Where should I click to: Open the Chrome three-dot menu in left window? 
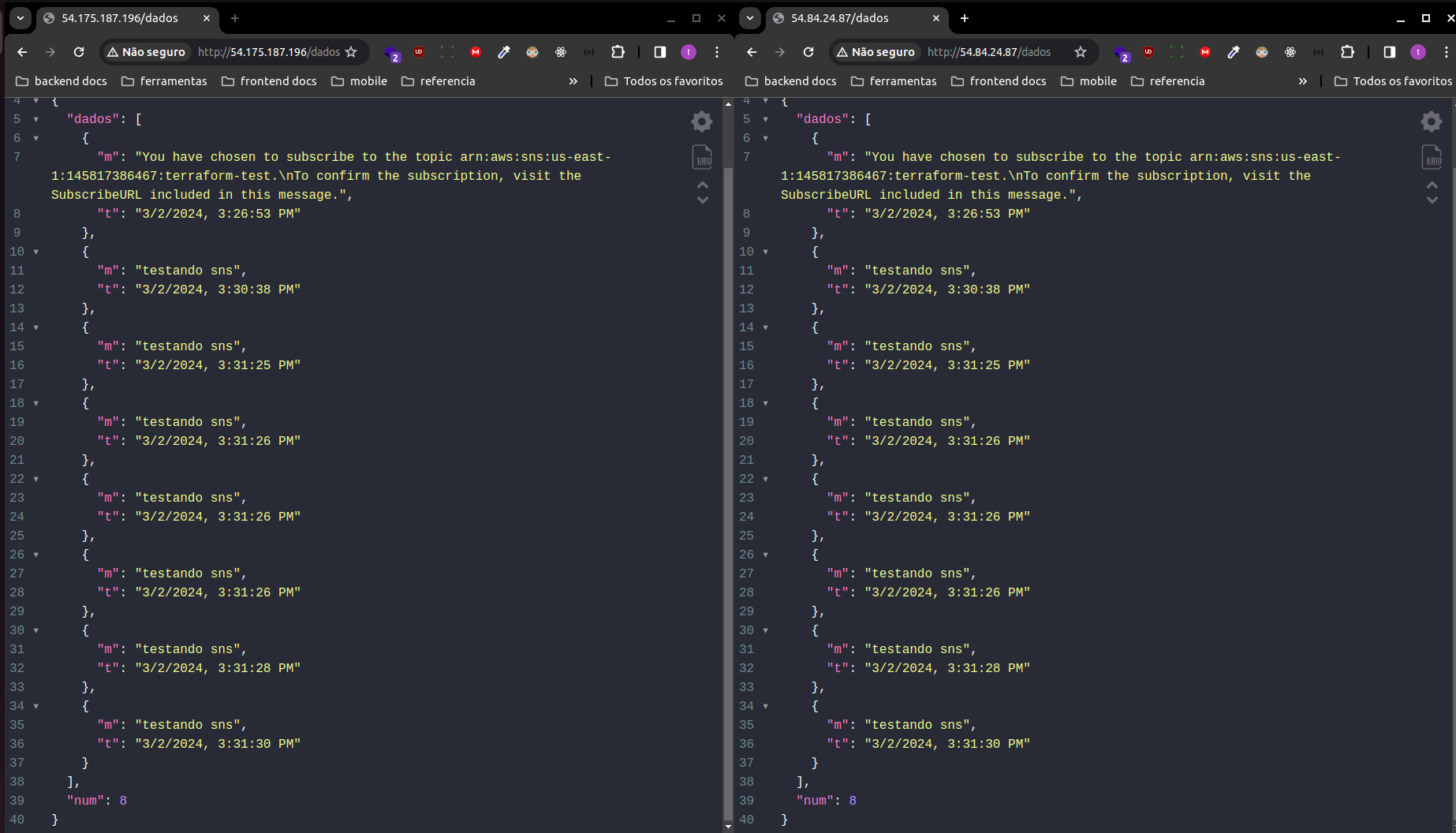click(x=717, y=52)
